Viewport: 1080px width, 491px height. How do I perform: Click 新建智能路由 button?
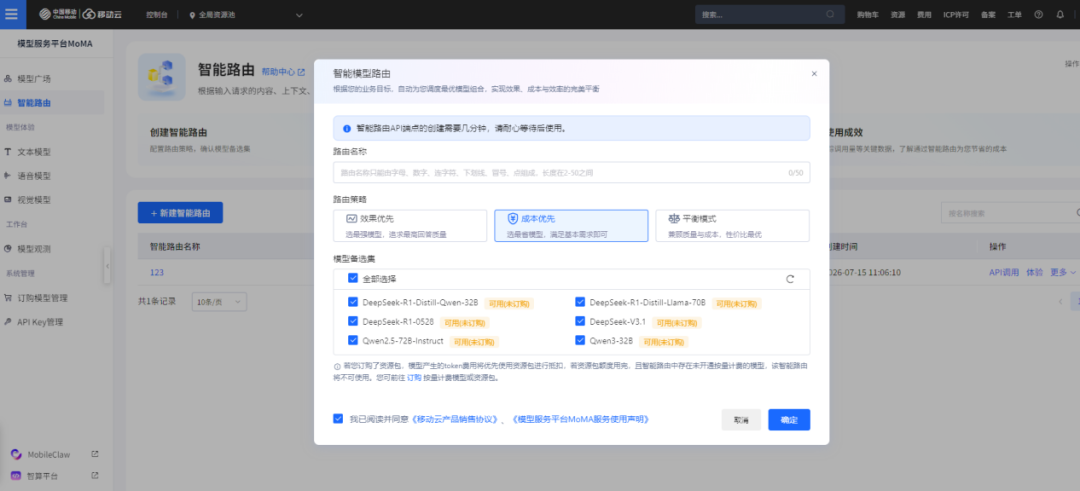180,213
